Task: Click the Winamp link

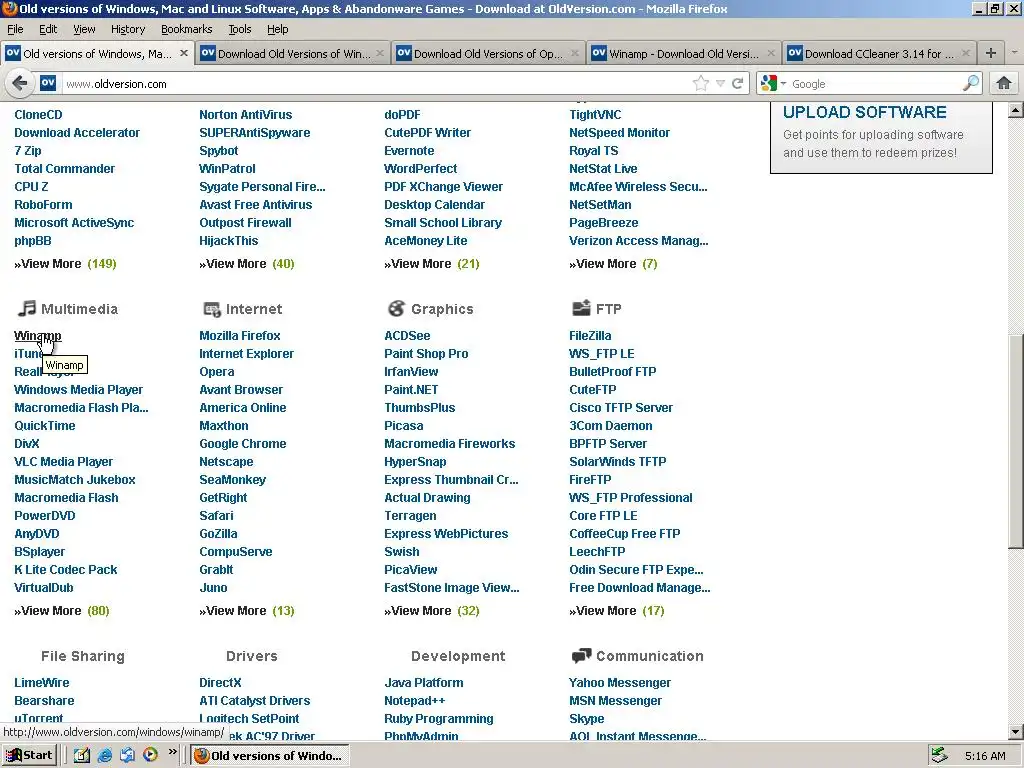Action: point(38,336)
